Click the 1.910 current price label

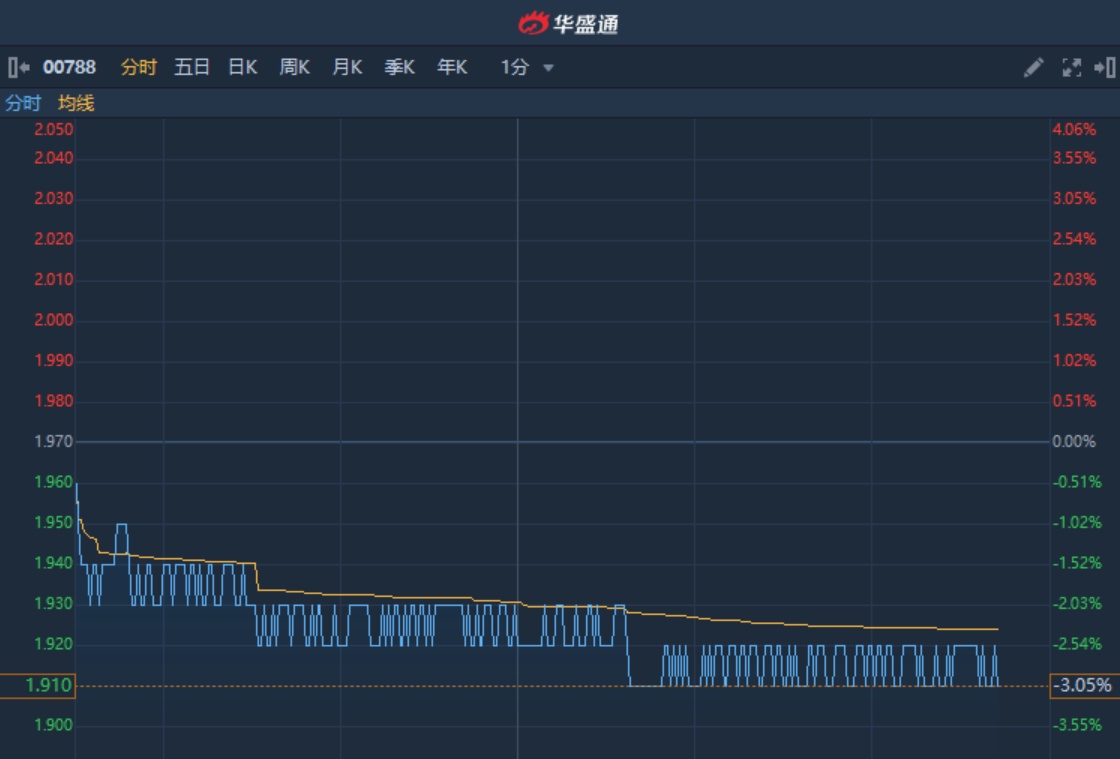pos(37,685)
